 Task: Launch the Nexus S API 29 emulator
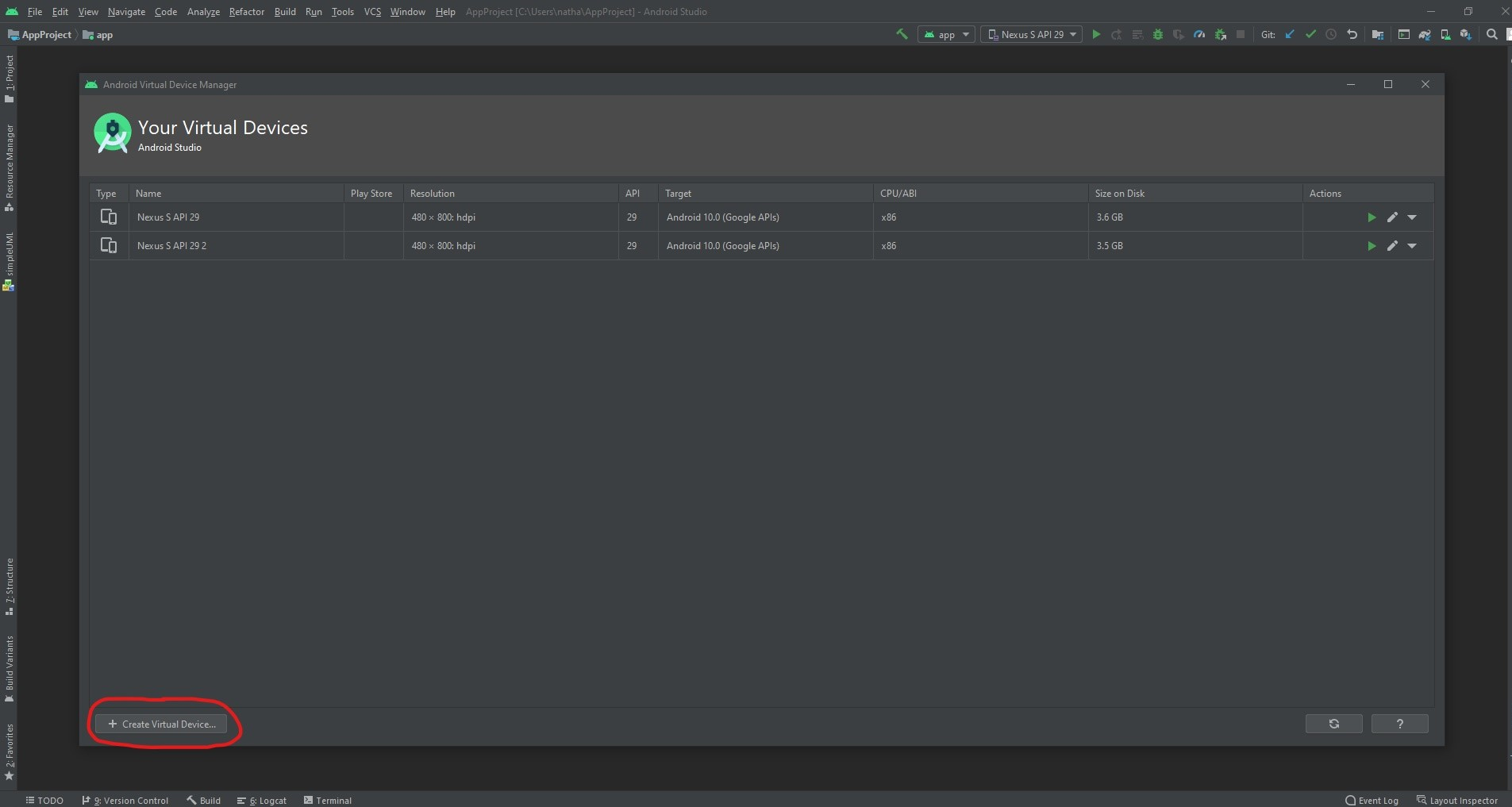(x=1371, y=217)
